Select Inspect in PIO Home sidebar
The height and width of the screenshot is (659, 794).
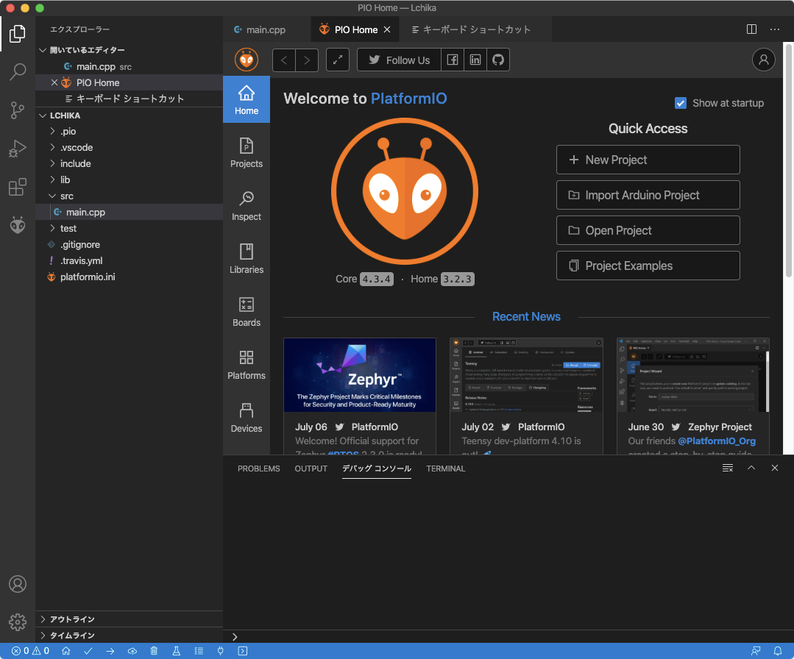click(246, 205)
